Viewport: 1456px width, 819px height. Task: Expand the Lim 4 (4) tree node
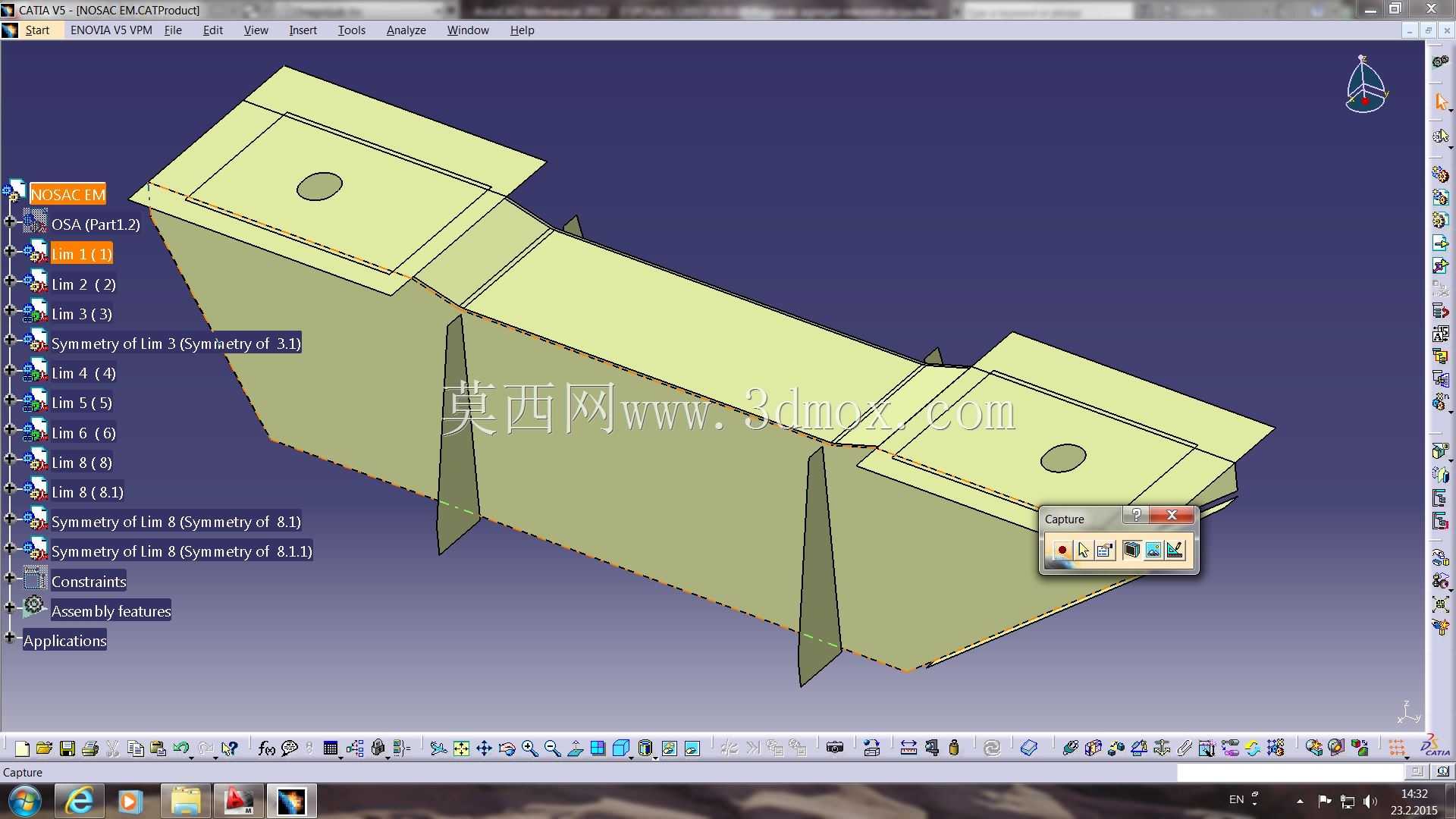click(x=10, y=370)
